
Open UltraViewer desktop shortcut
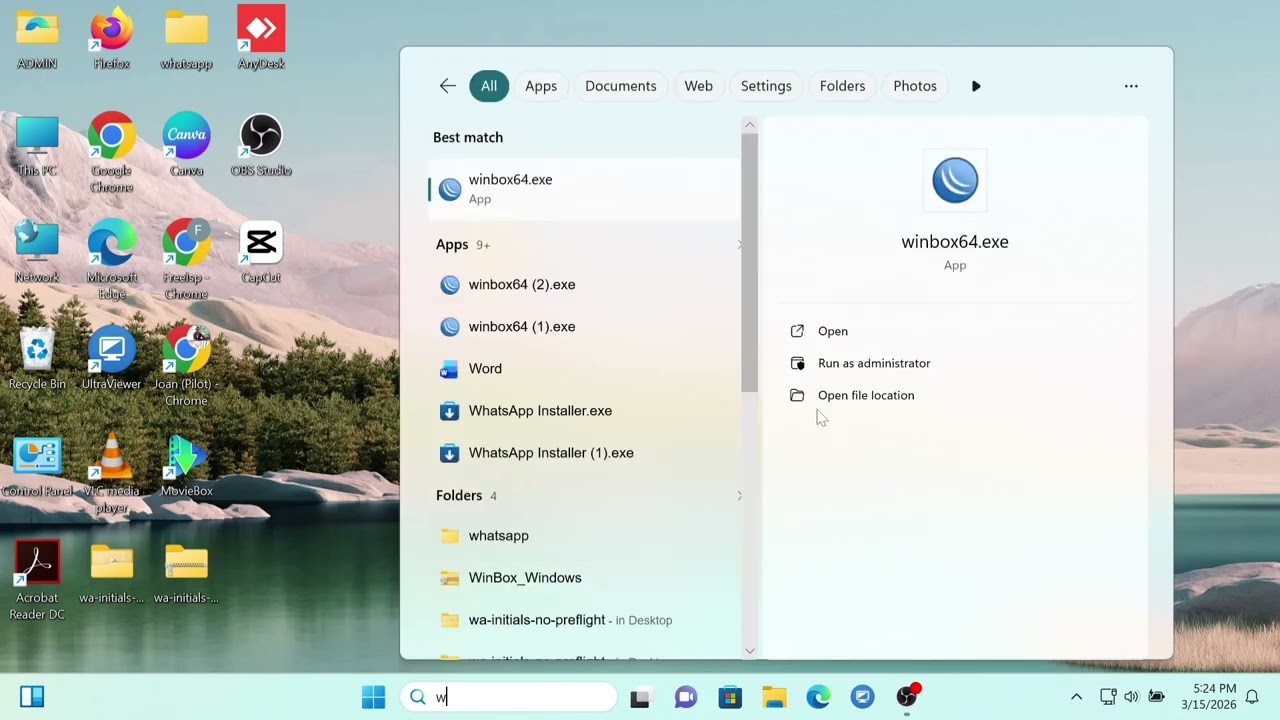[x=111, y=358]
